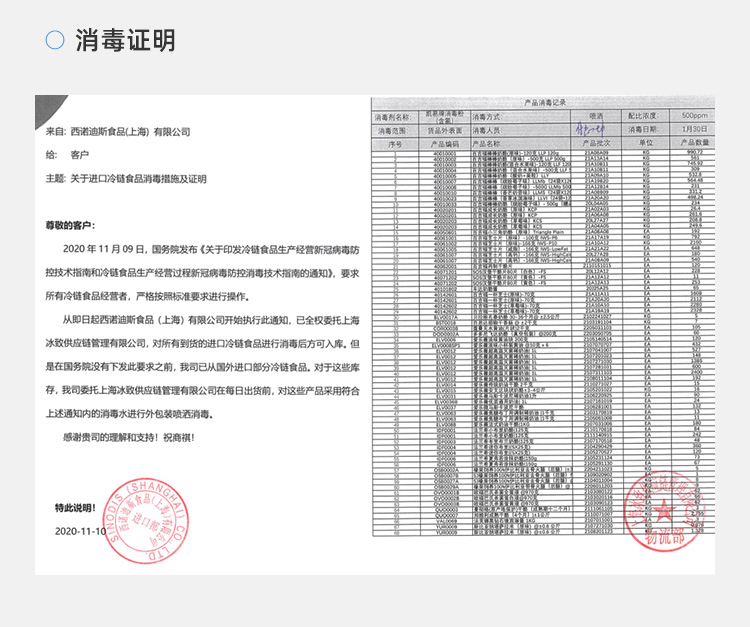This screenshot has height=627, width=750.
Task: Click the subject line 关于进口冷链食品消毒措施及证明
Action: tap(138, 179)
